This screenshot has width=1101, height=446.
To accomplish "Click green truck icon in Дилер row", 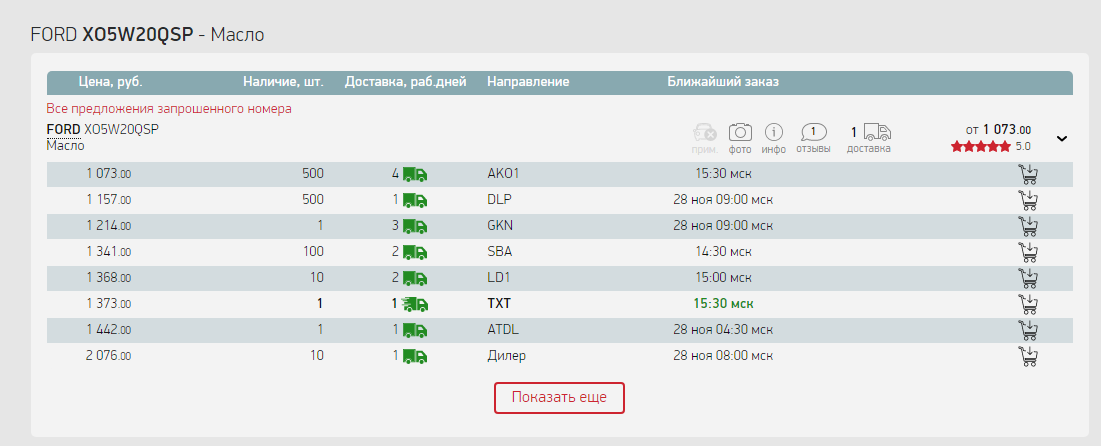I will click(x=414, y=356).
